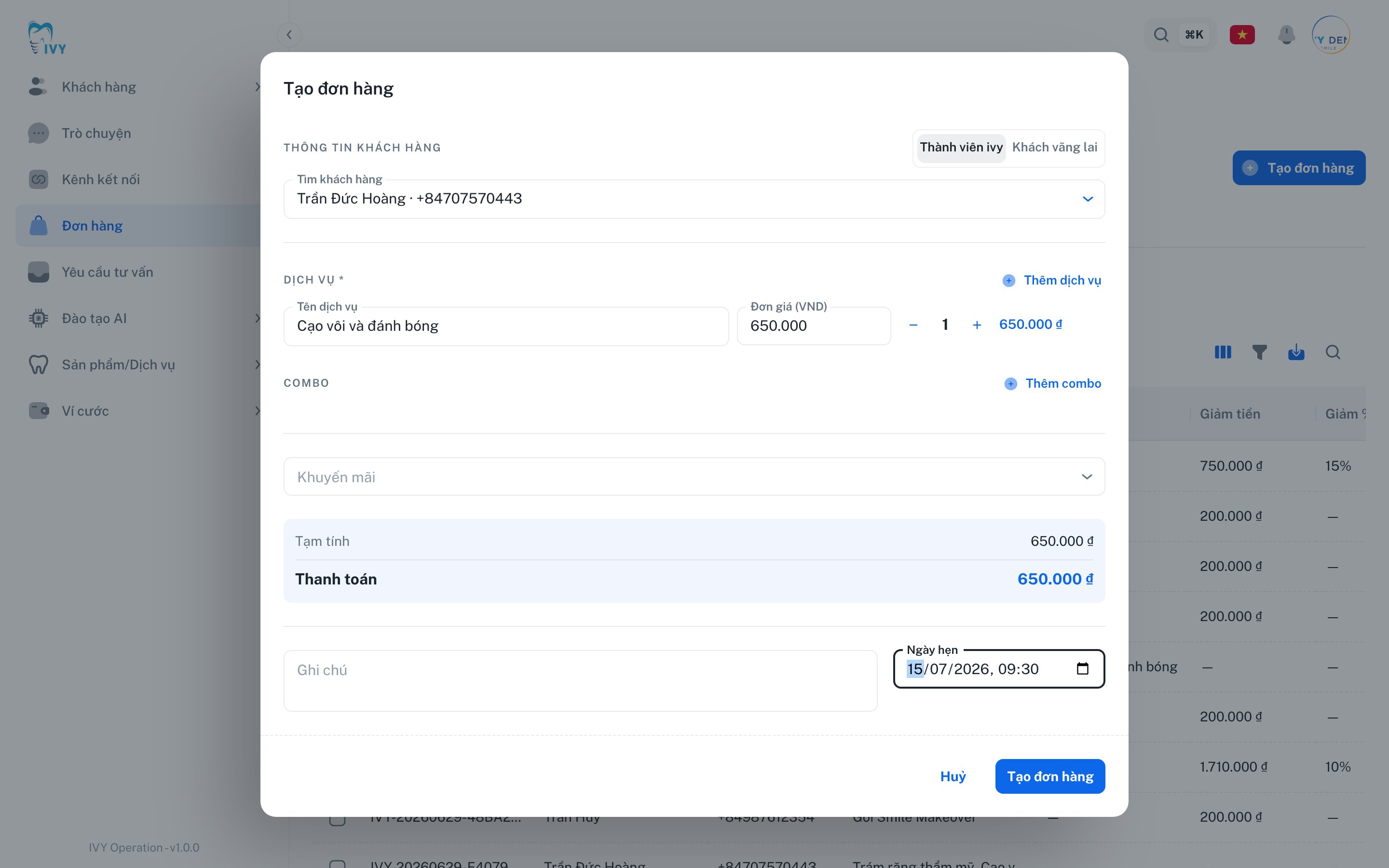Open Đào tạo AI chip icon

[x=38, y=319]
